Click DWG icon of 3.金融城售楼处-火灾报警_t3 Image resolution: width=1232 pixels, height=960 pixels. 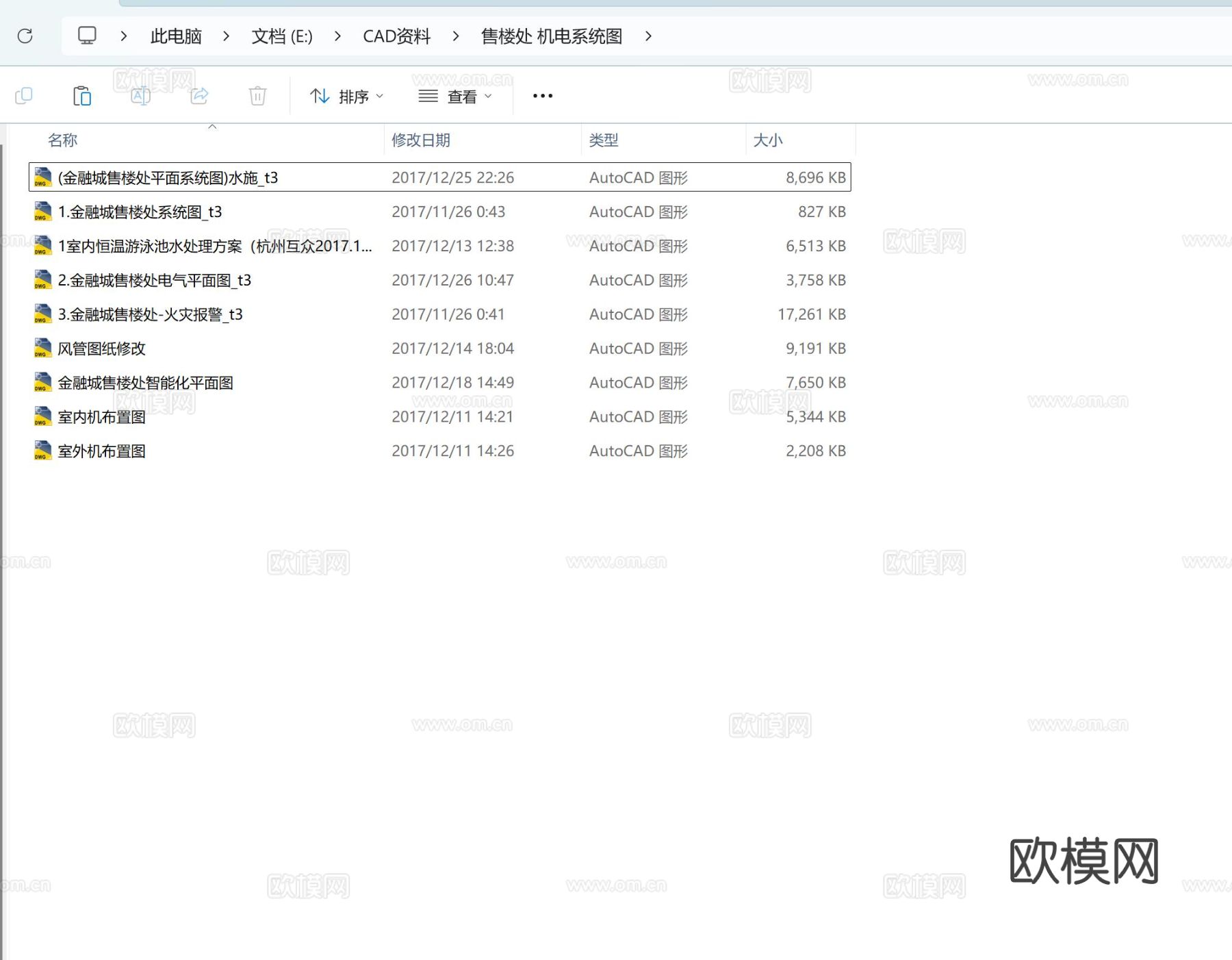pyautogui.click(x=42, y=314)
